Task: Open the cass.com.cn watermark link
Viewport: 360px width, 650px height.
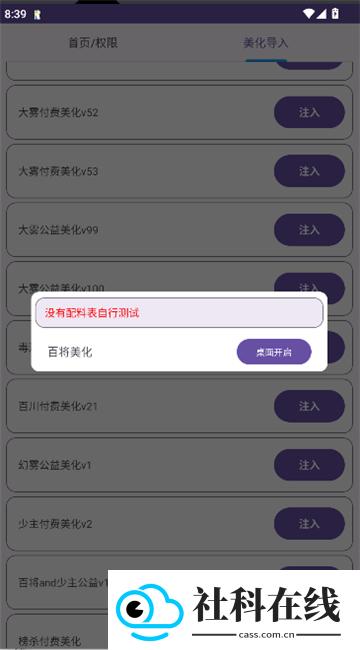Action: click(266, 635)
